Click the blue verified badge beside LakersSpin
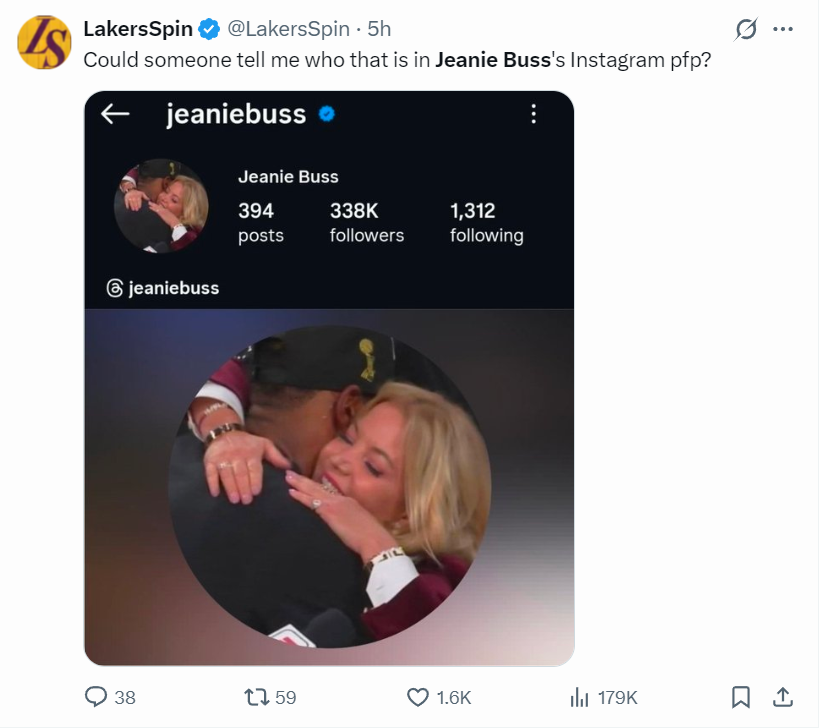 [x=209, y=29]
